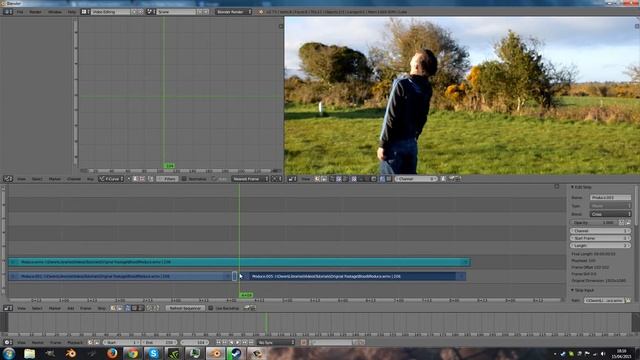Screen dimensions: 640x360
Task: Open the Window menu
Action: click(55, 12)
